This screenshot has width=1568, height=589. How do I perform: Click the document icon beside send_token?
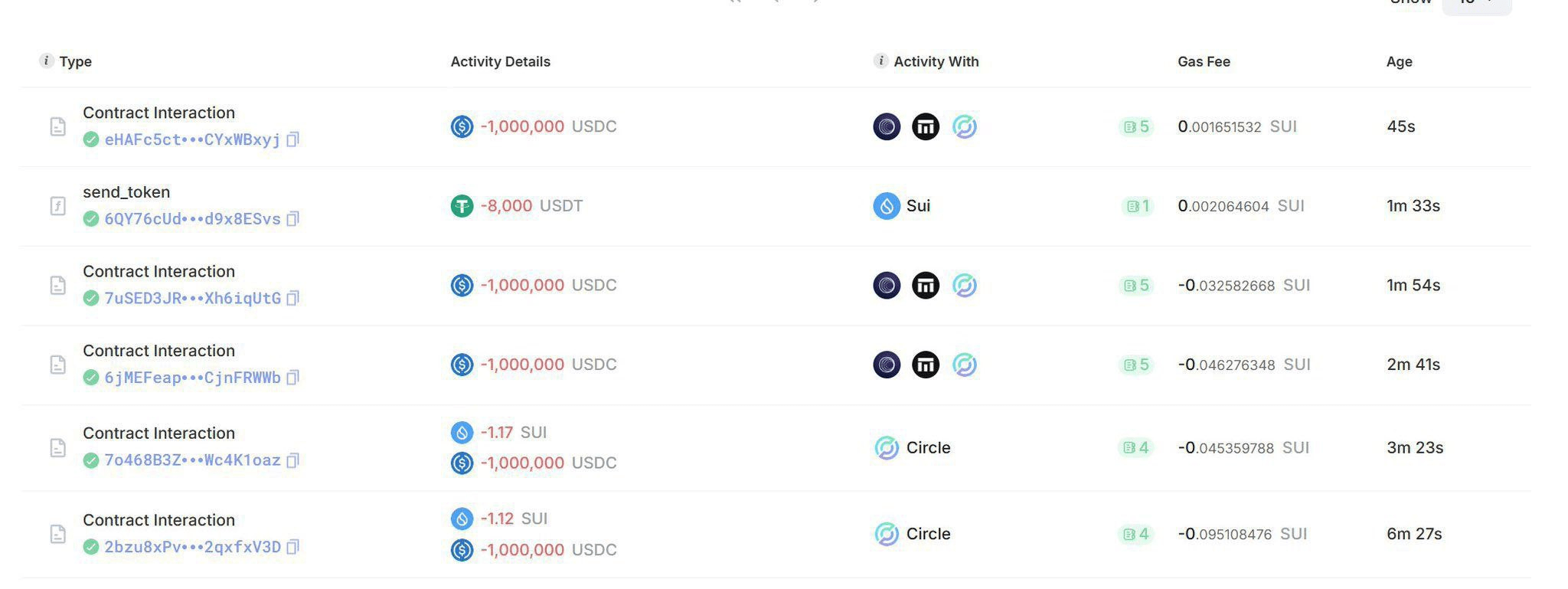tap(58, 206)
